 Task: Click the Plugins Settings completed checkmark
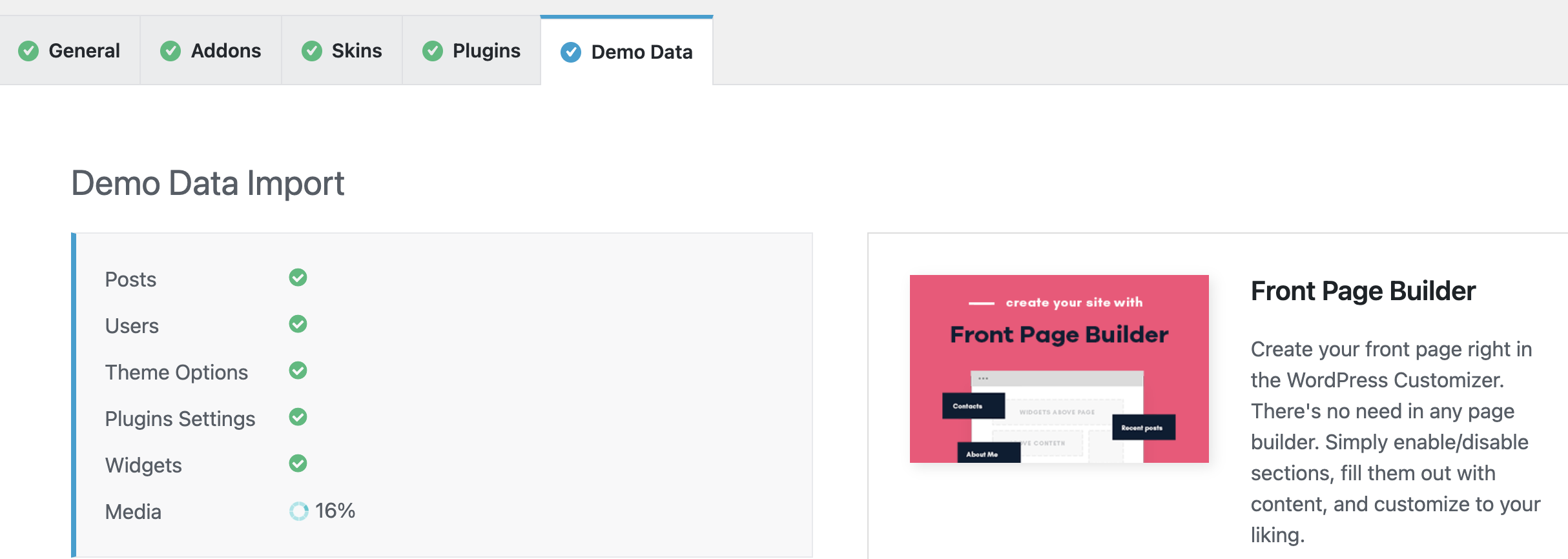point(298,417)
